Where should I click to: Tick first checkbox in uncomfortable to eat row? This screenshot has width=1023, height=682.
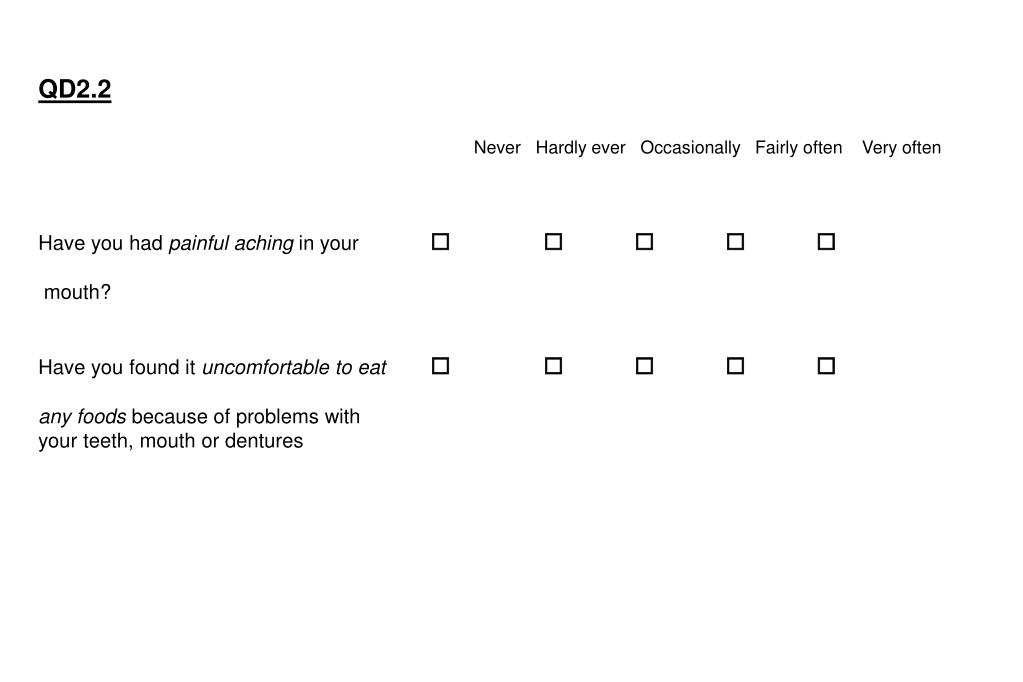[440, 366]
